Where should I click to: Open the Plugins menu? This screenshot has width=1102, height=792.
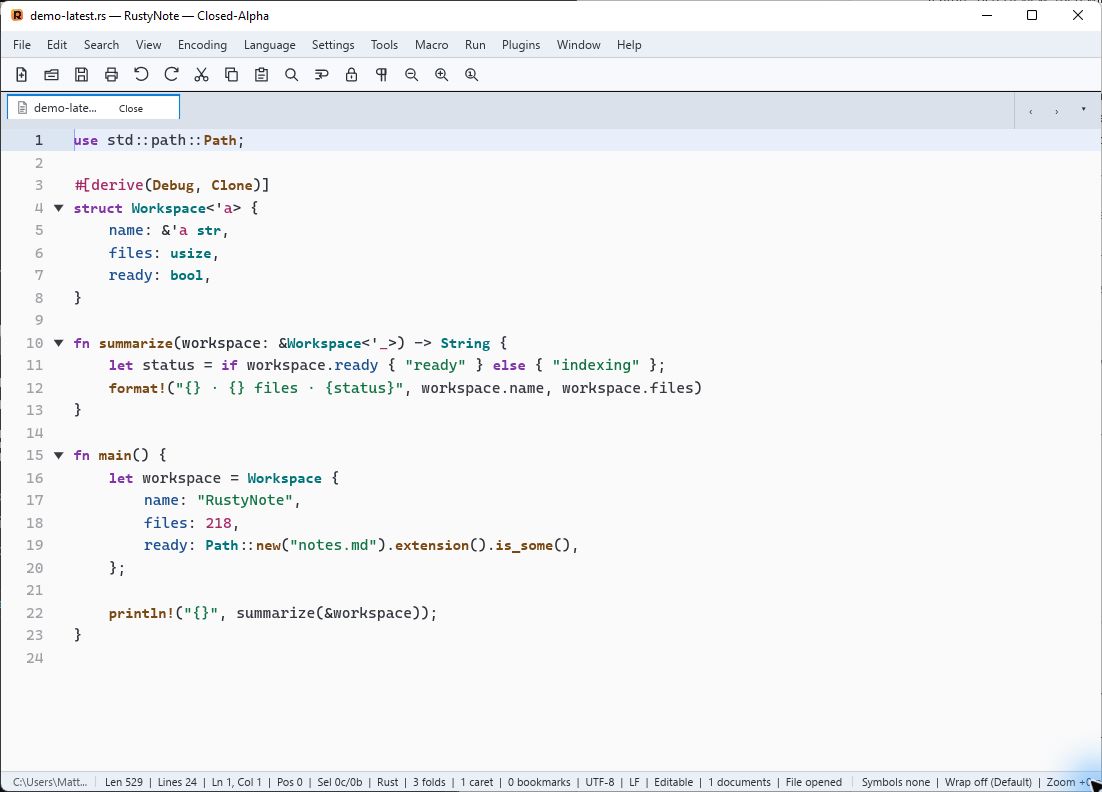[521, 44]
